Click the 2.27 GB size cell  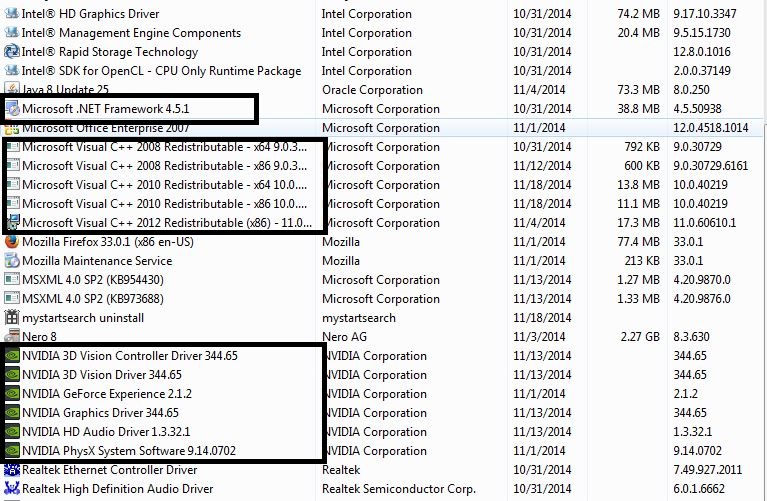640,337
